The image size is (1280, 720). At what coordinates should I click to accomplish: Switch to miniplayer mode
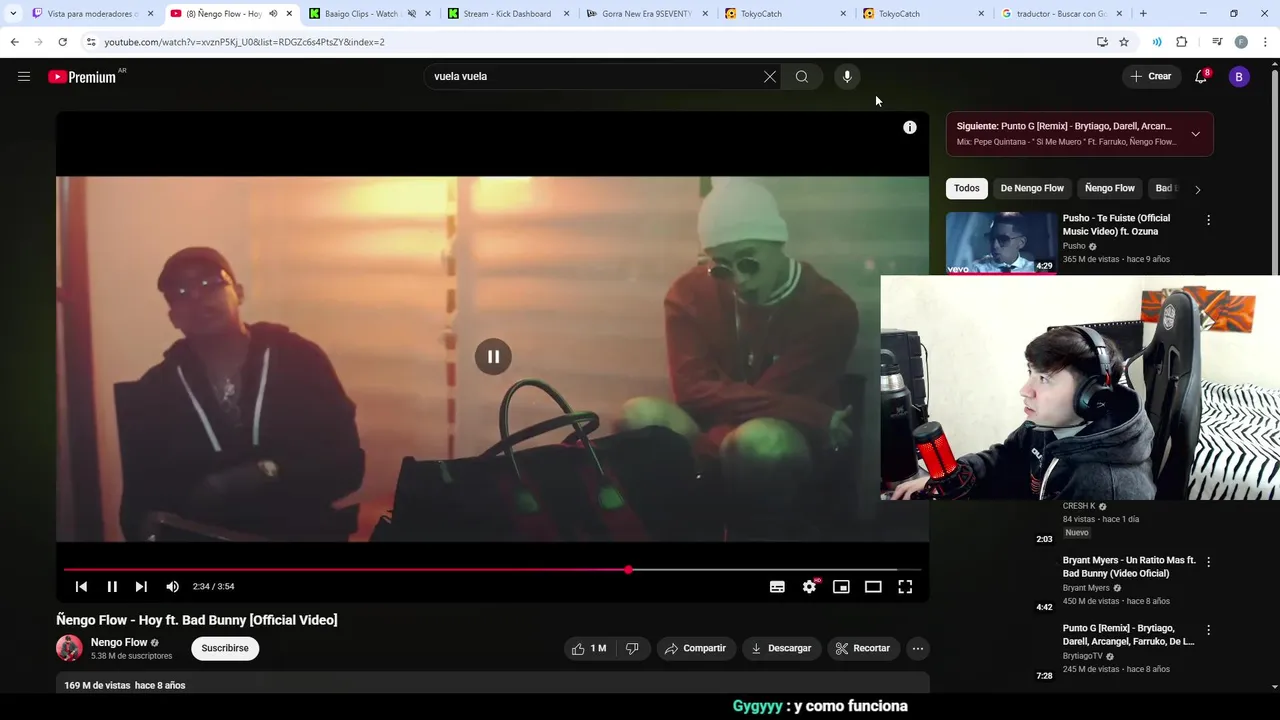[x=841, y=587]
